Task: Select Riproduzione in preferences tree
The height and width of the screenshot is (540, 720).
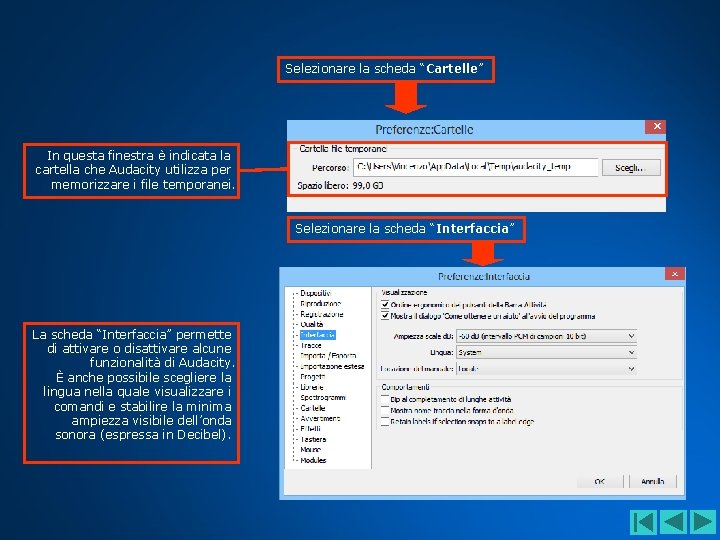Action: click(x=321, y=304)
